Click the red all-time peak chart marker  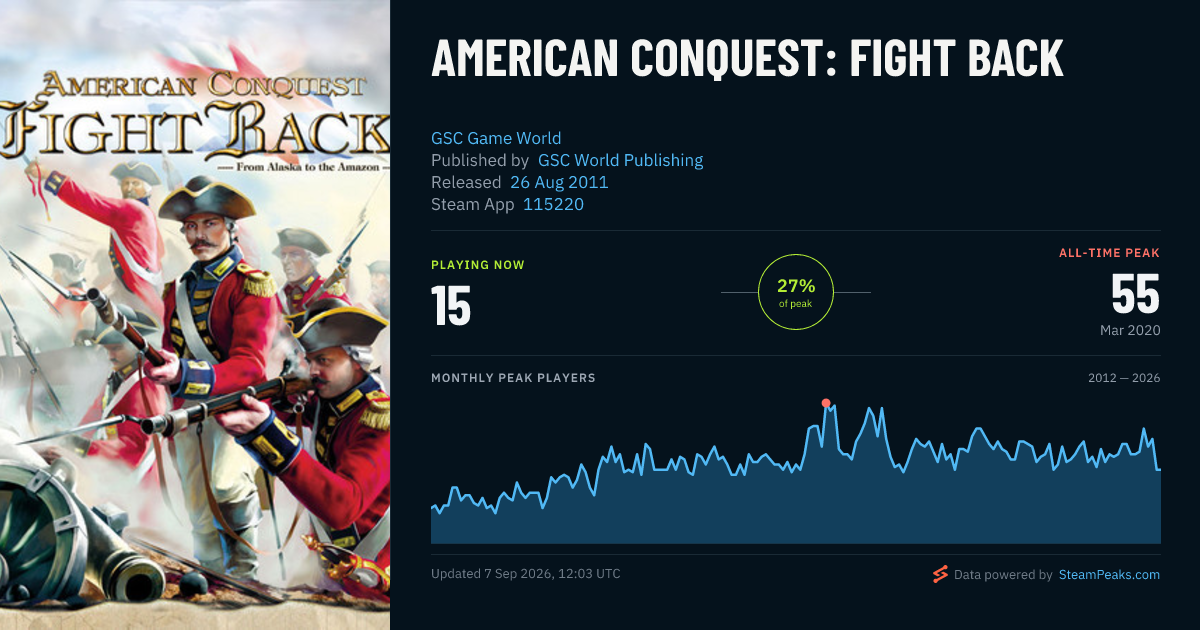tap(826, 403)
